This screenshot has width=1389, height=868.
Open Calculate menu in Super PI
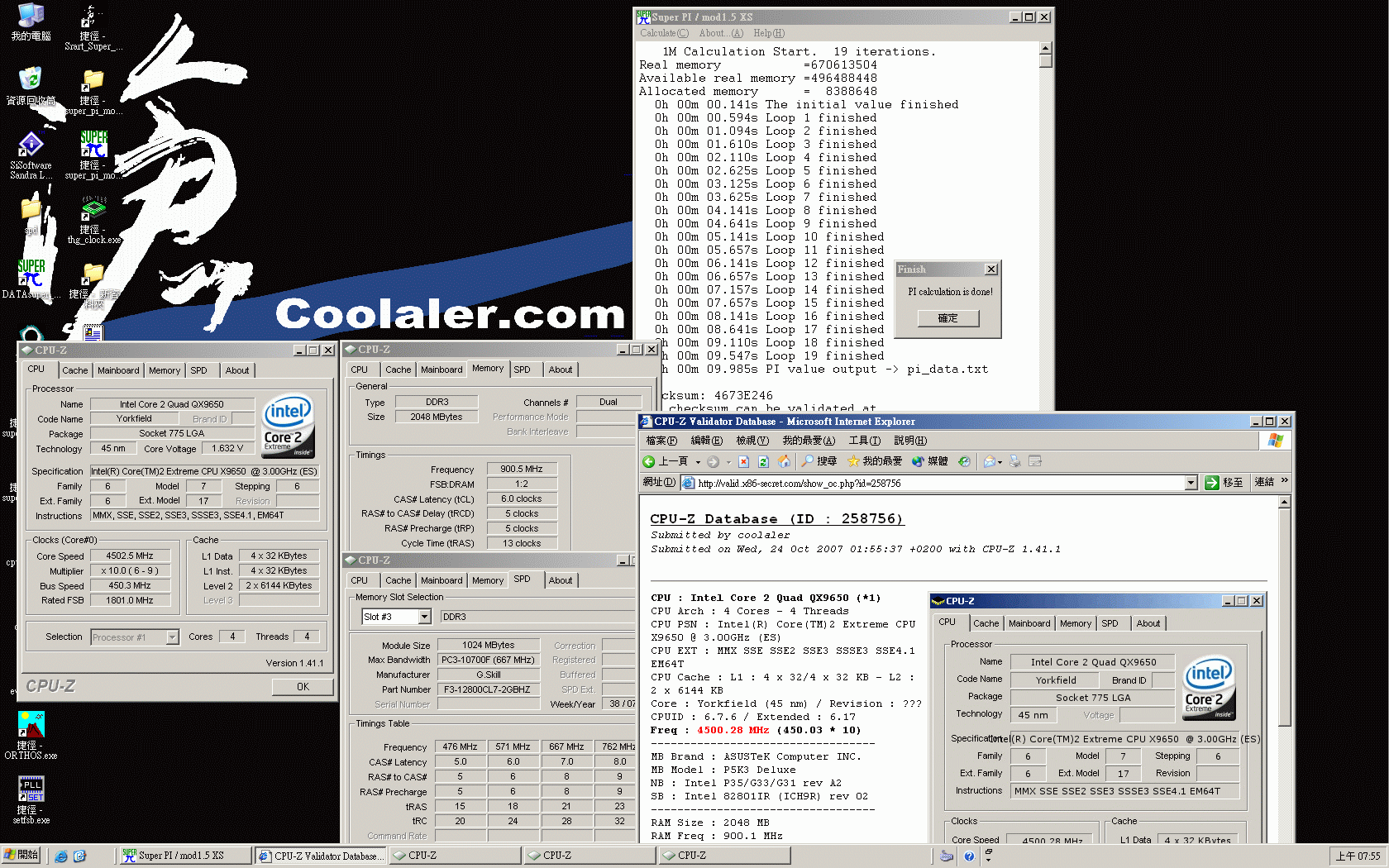663,33
